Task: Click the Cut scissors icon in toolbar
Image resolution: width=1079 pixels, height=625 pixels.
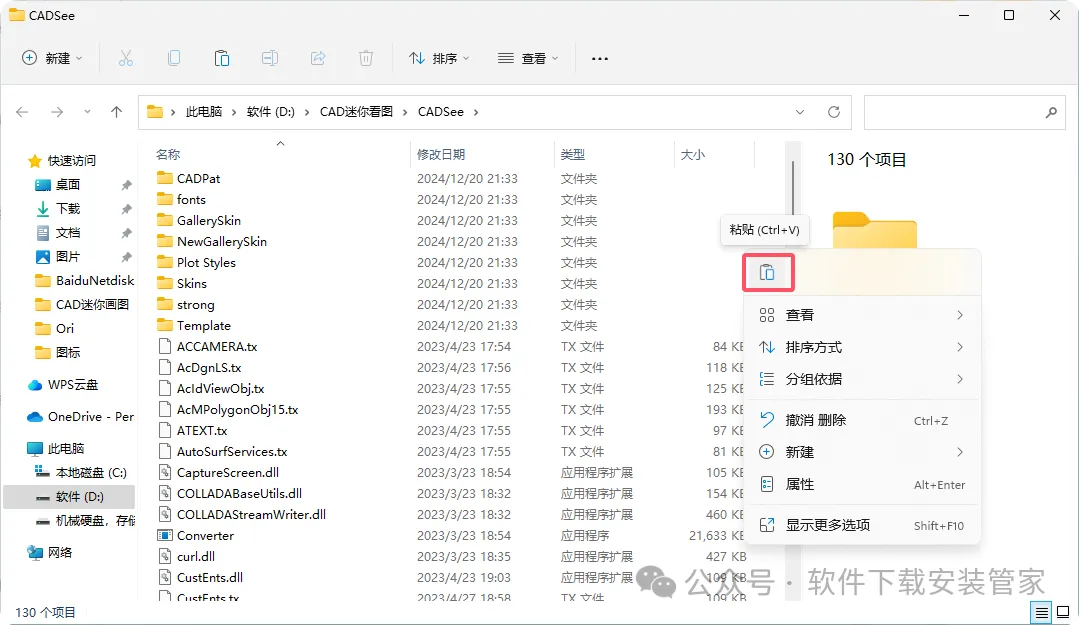Action: (x=125, y=59)
